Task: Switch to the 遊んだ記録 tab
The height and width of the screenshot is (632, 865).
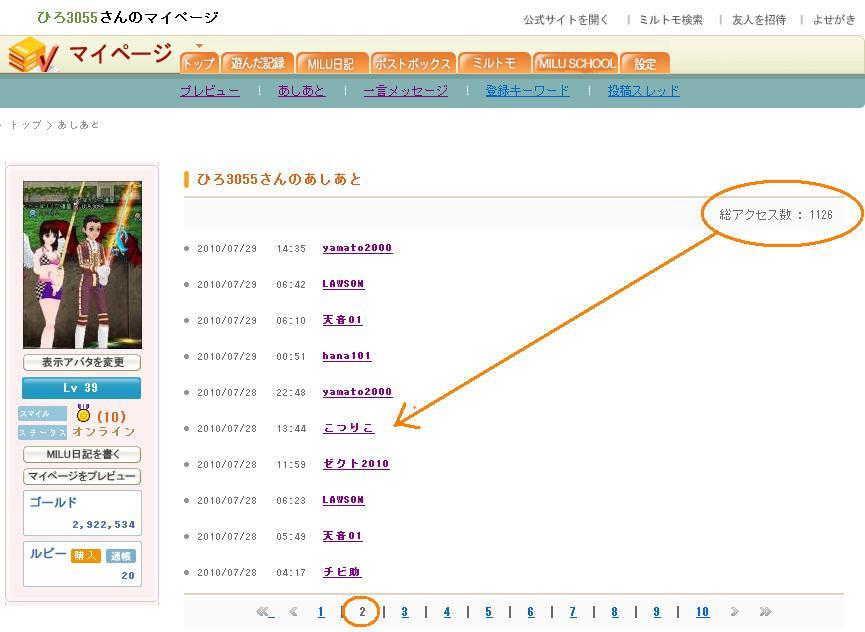Action: [x=257, y=63]
